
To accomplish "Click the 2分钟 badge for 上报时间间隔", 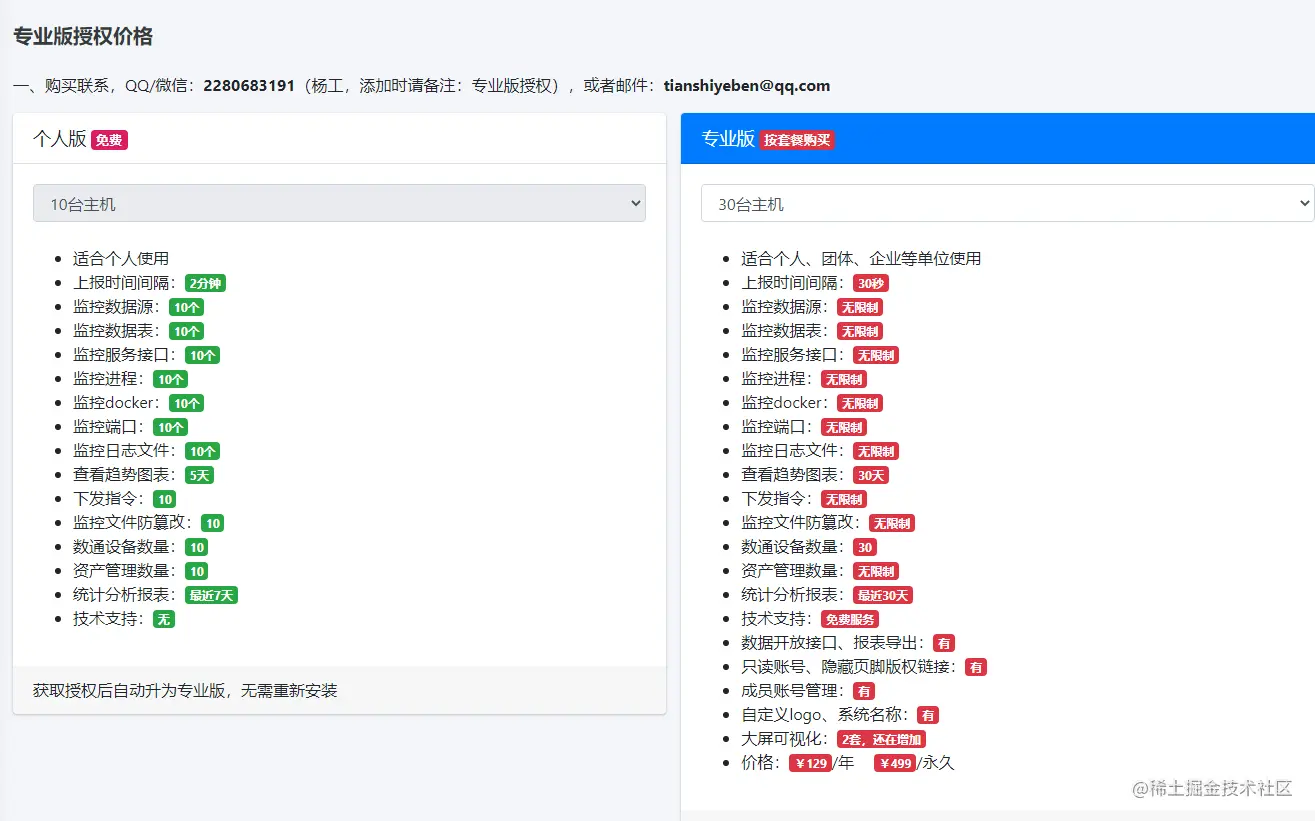I will (205, 283).
